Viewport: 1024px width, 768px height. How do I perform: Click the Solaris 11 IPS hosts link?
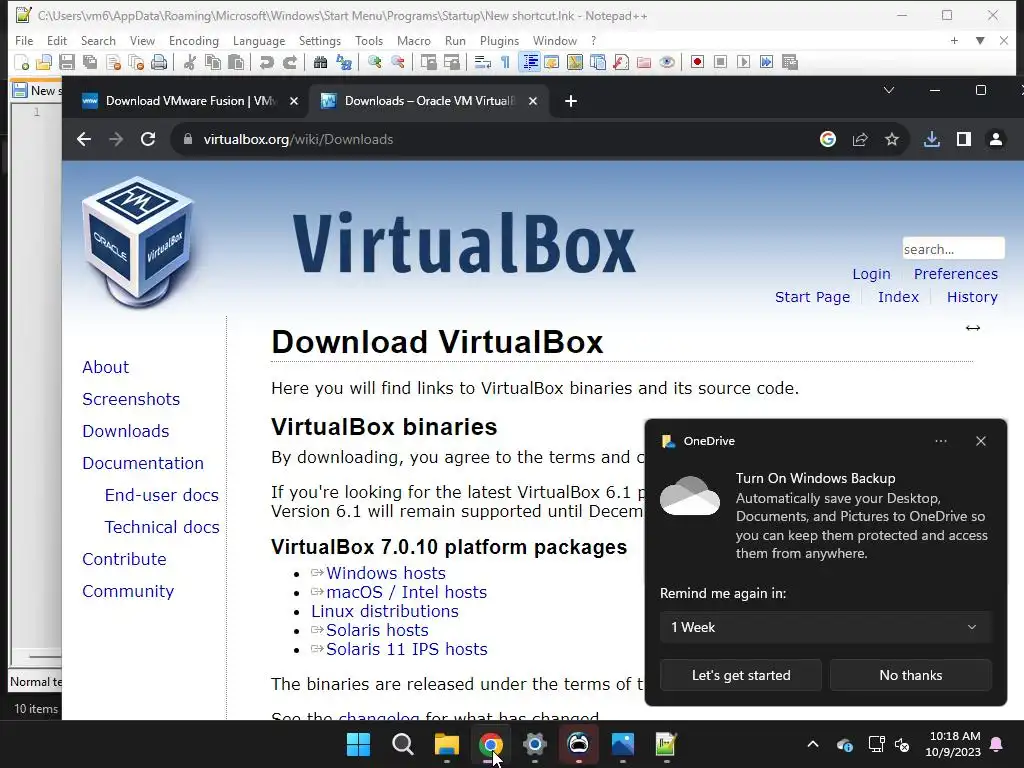406,649
